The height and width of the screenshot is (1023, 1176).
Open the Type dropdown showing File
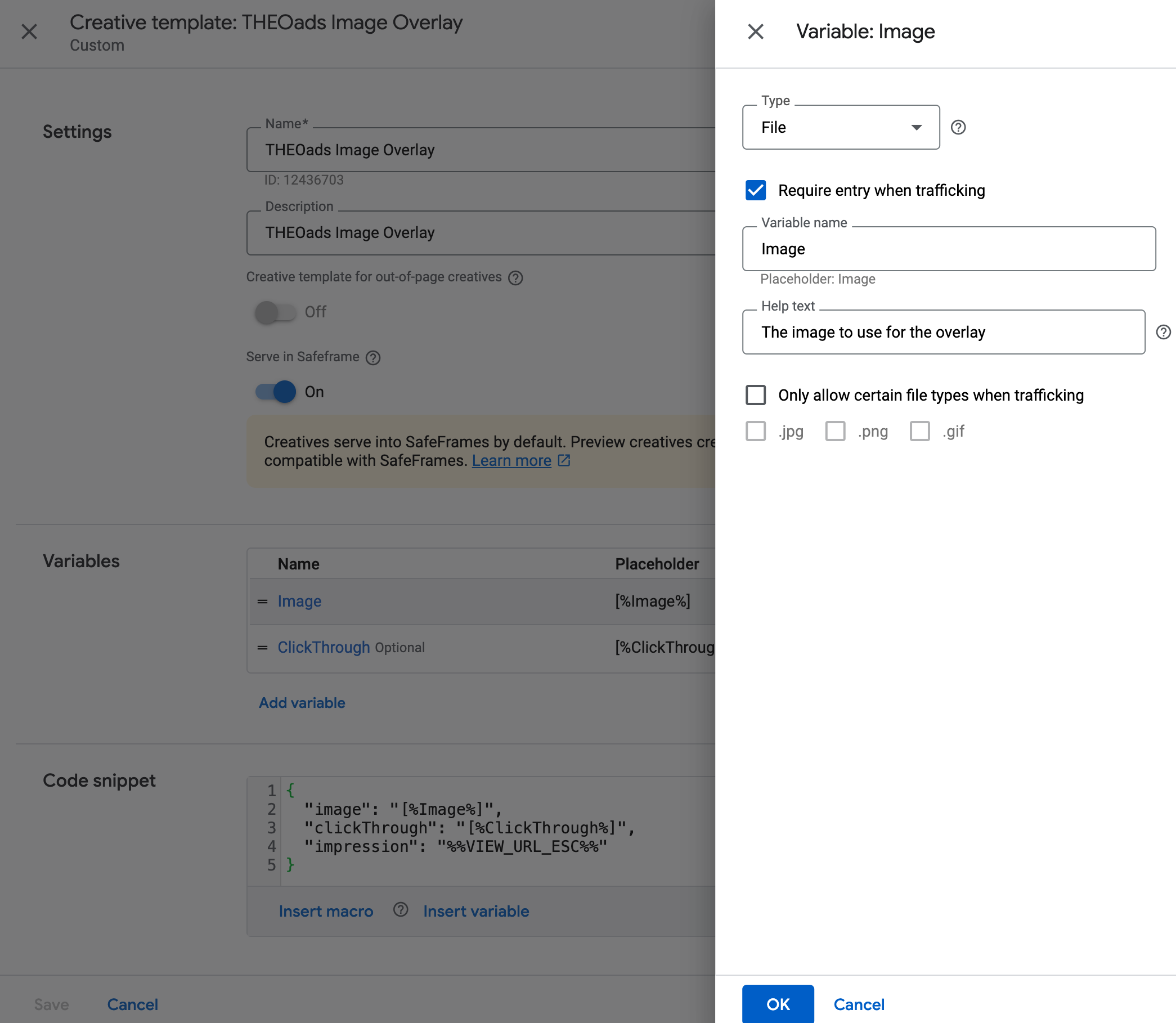(x=840, y=127)
